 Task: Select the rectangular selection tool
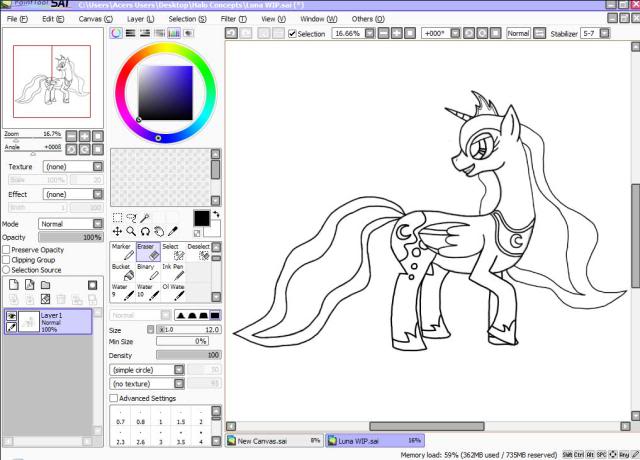tap(117, 218)
